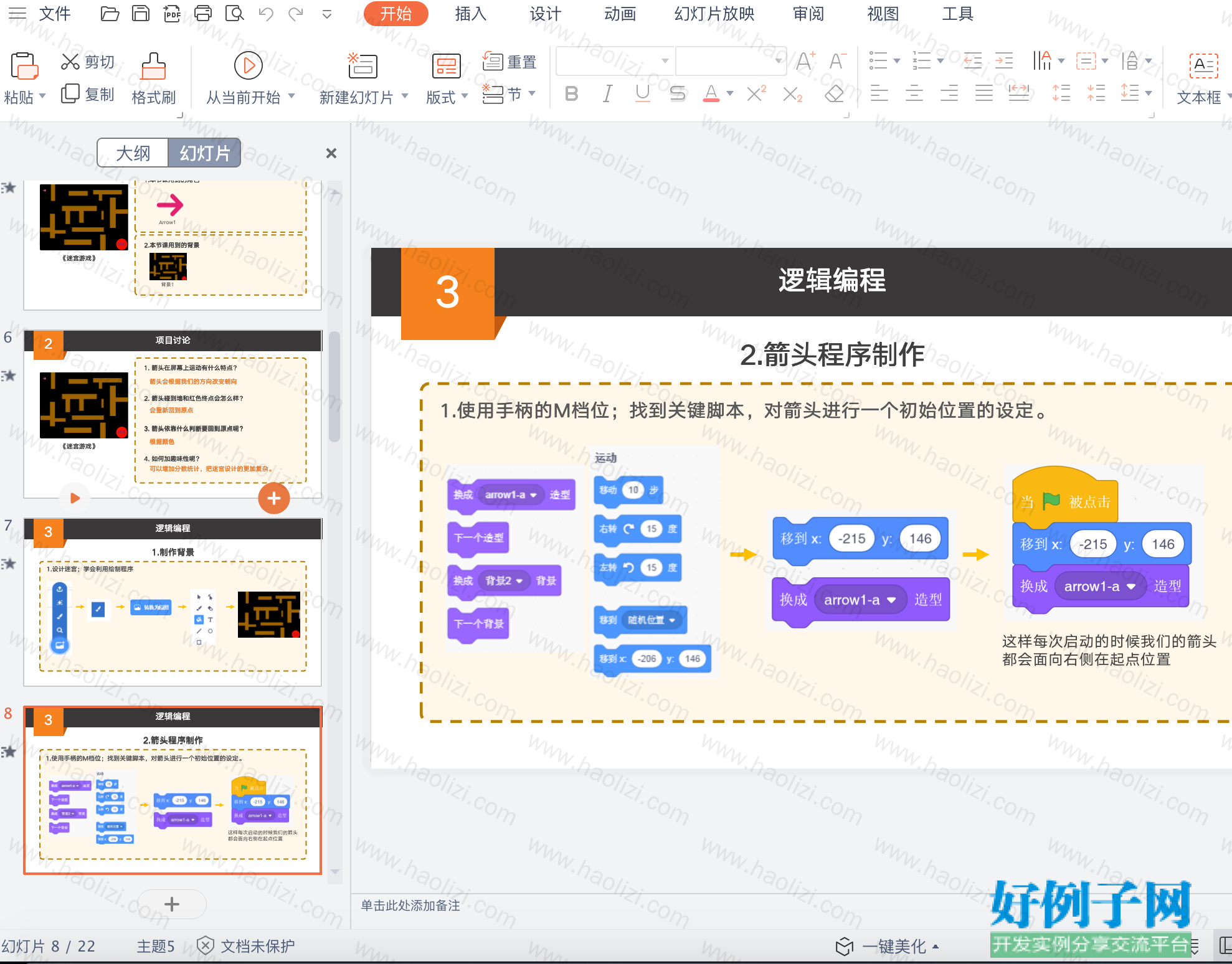
Task: Open the font name combo box
Action: 615,61
